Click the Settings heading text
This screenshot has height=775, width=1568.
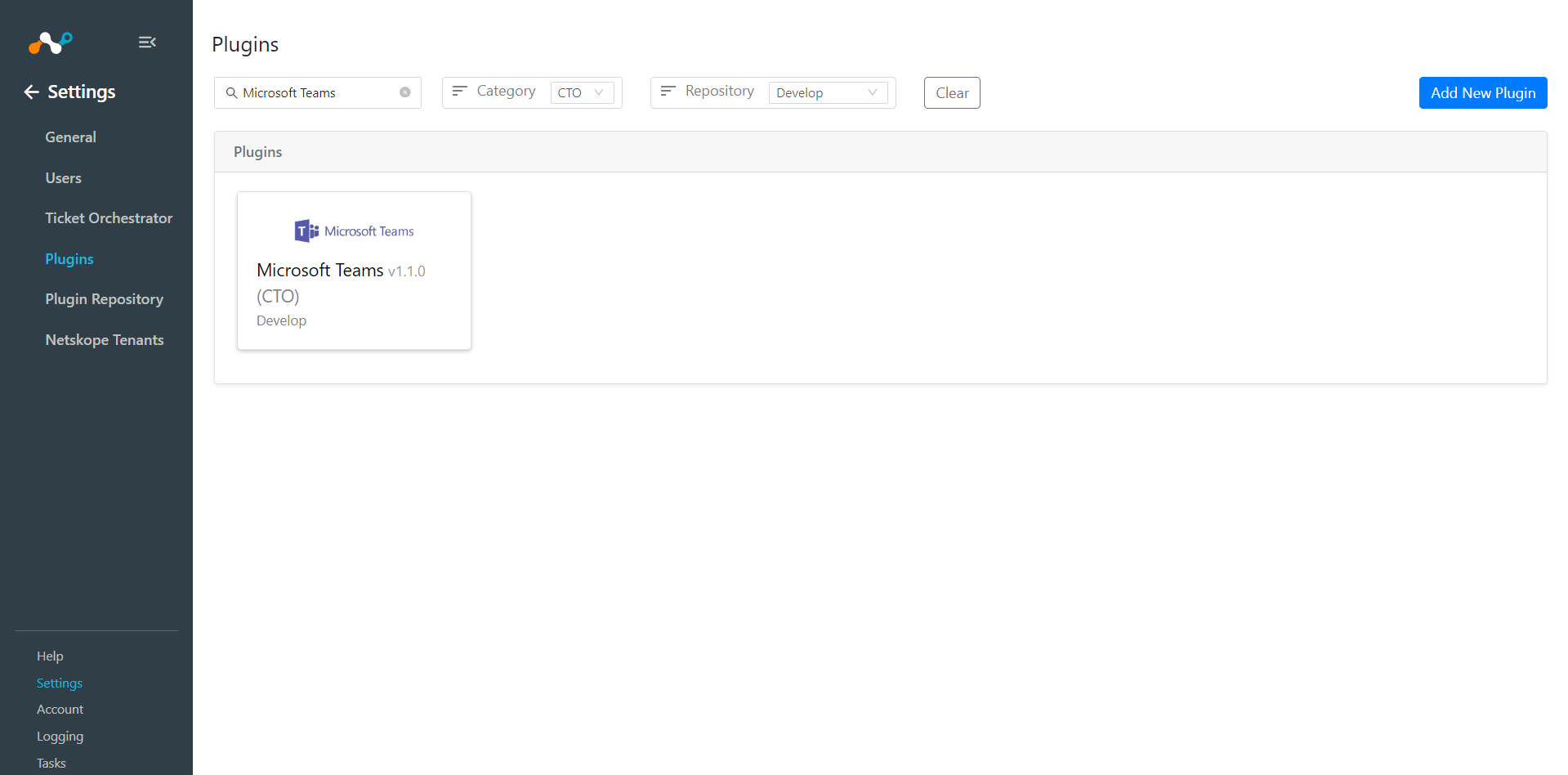coord(82,92)
